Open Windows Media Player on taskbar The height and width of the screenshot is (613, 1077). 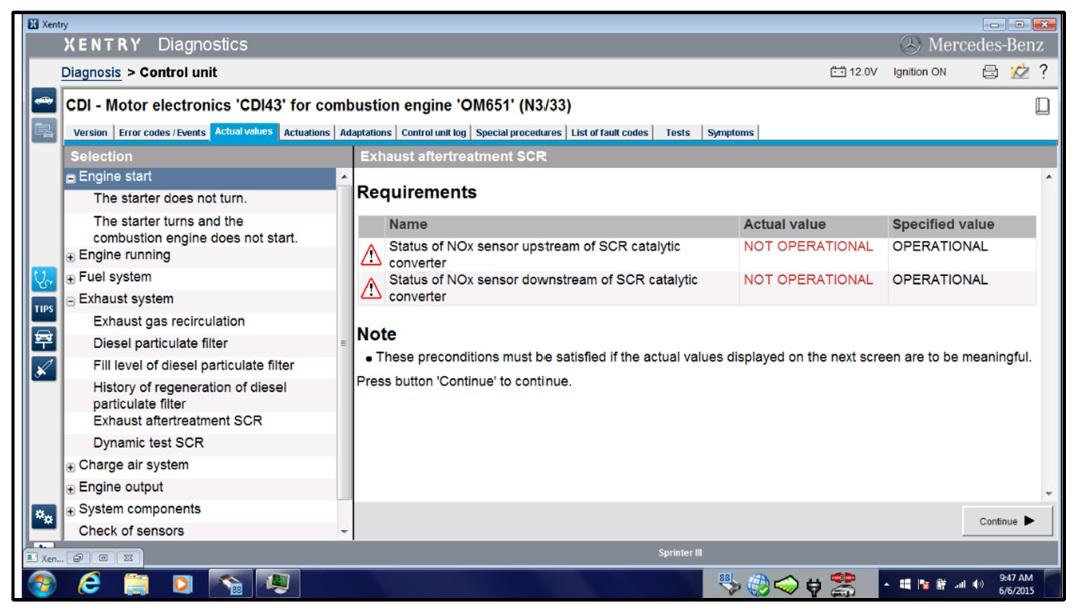pos(182,584)
